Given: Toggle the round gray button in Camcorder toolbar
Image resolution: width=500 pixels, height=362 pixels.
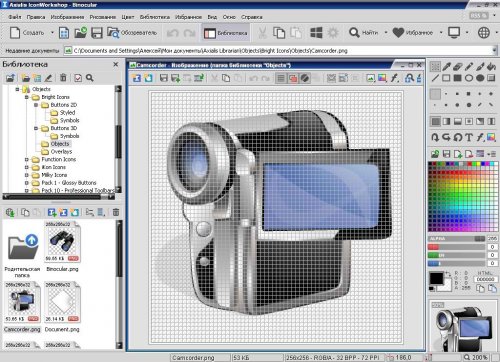Looking at the screenshot, I should pos(305,78).
